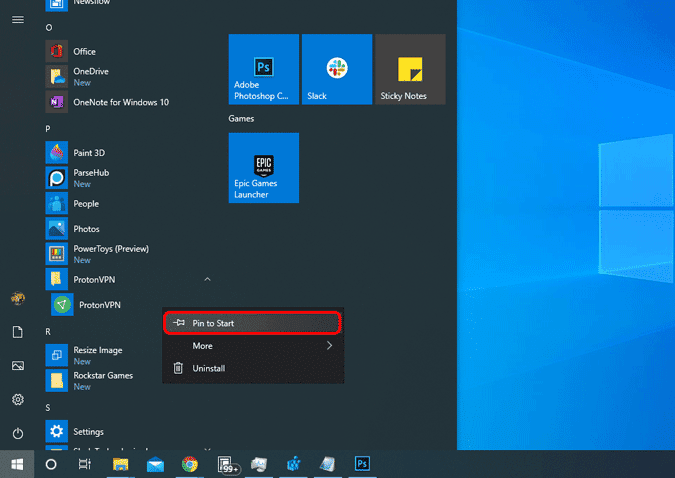Select Pin to Start in context menu
675x478 pixels.
coord(253,323)
